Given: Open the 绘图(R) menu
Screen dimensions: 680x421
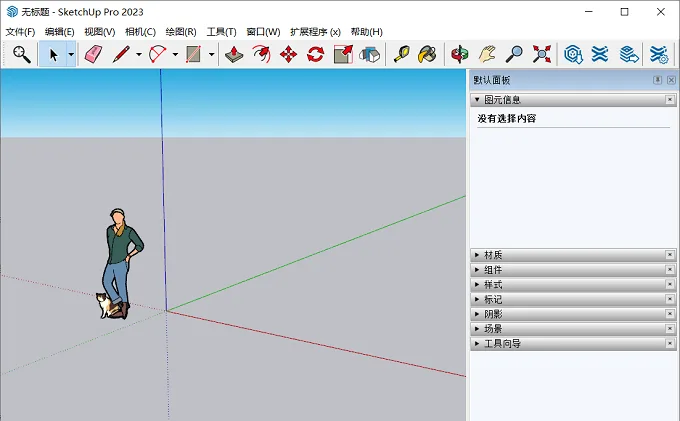Looking at the screenshot, I should (x=181, y=32).
